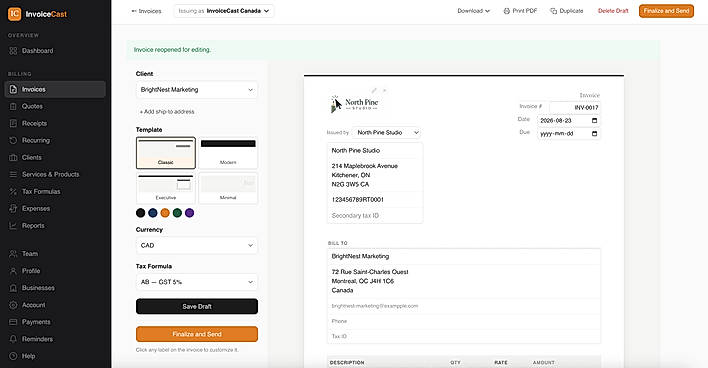Click the Team people icon
Screen dimensions: 708x368
(13, 254)
